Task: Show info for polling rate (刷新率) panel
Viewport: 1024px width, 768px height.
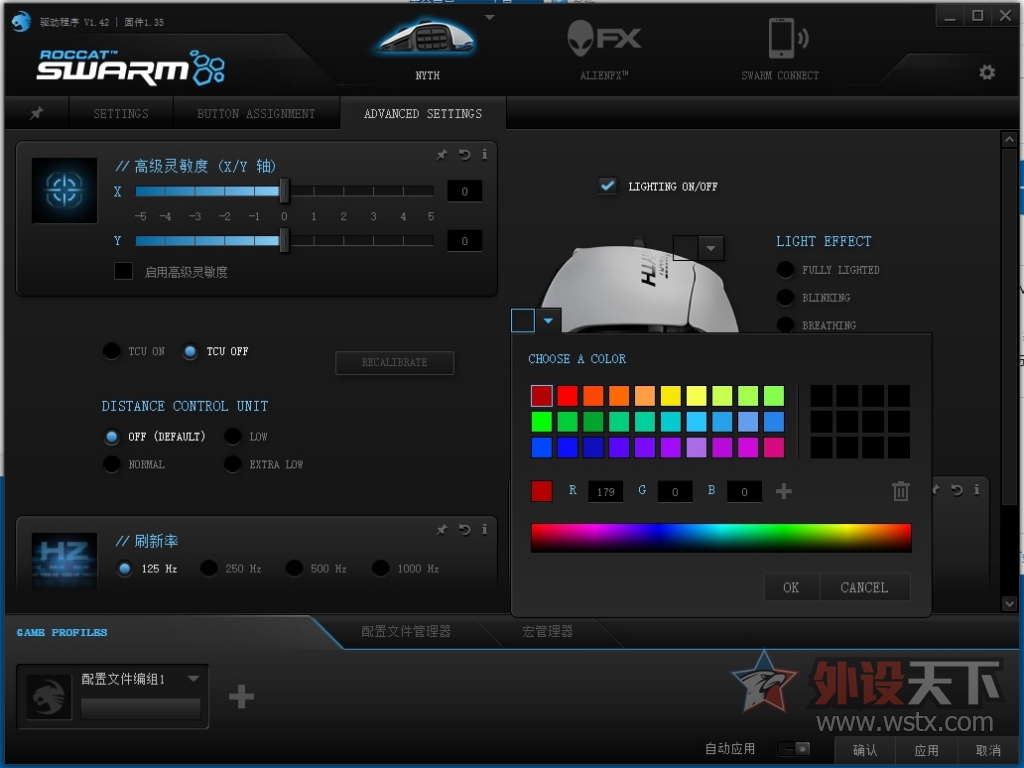Action: click(x=484, y=530)
